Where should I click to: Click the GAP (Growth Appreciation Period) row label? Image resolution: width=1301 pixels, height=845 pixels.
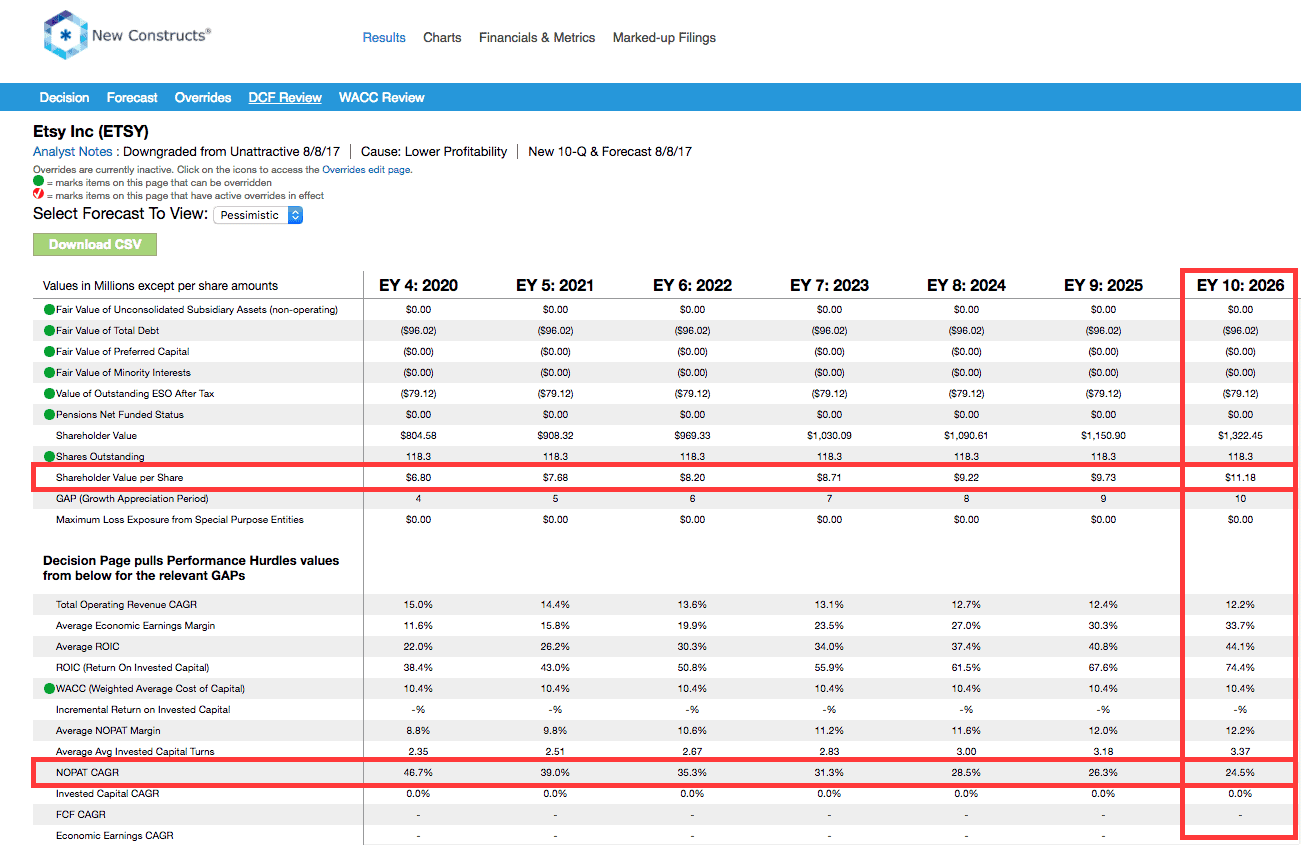(x=132, y=499)
